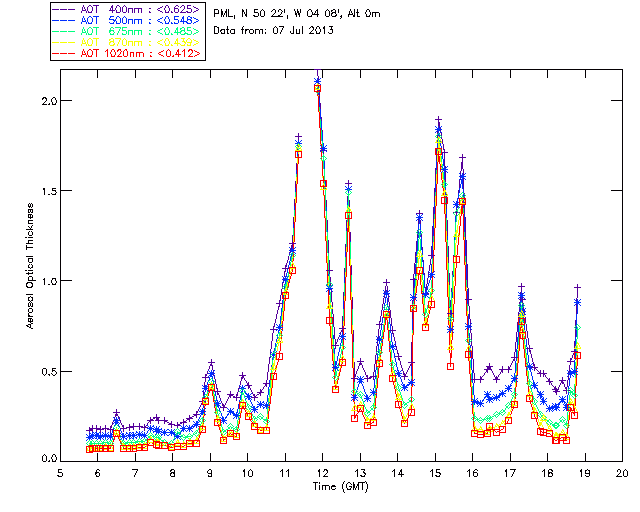Click the 'Data from: 07 Jul 2013' line

[x=273, y=31]
